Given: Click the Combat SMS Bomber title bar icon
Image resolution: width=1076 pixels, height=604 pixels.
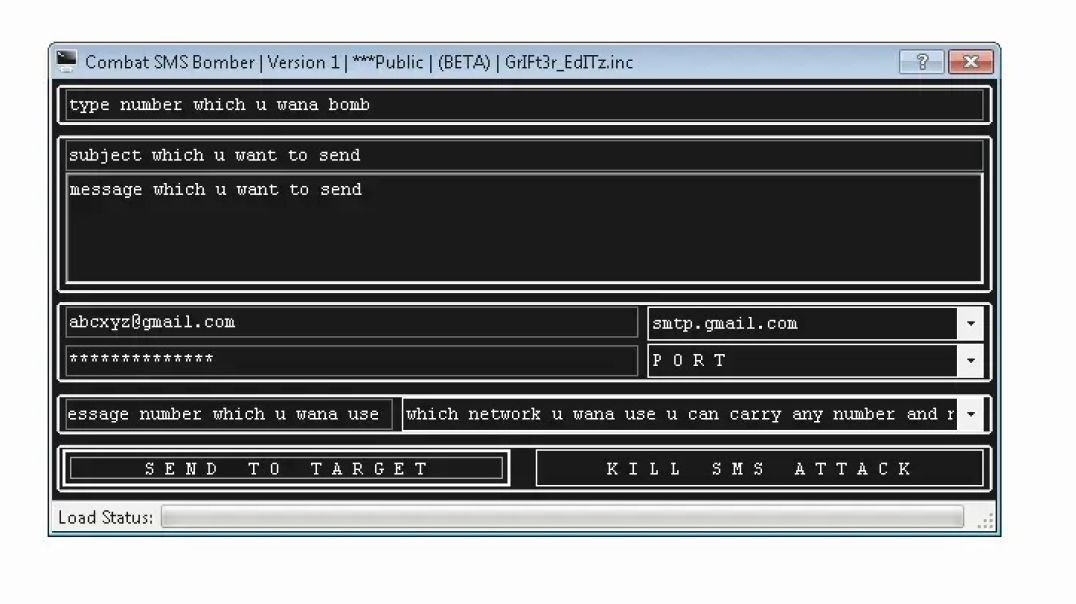Looking at the screenshot, I should (67, 61).
